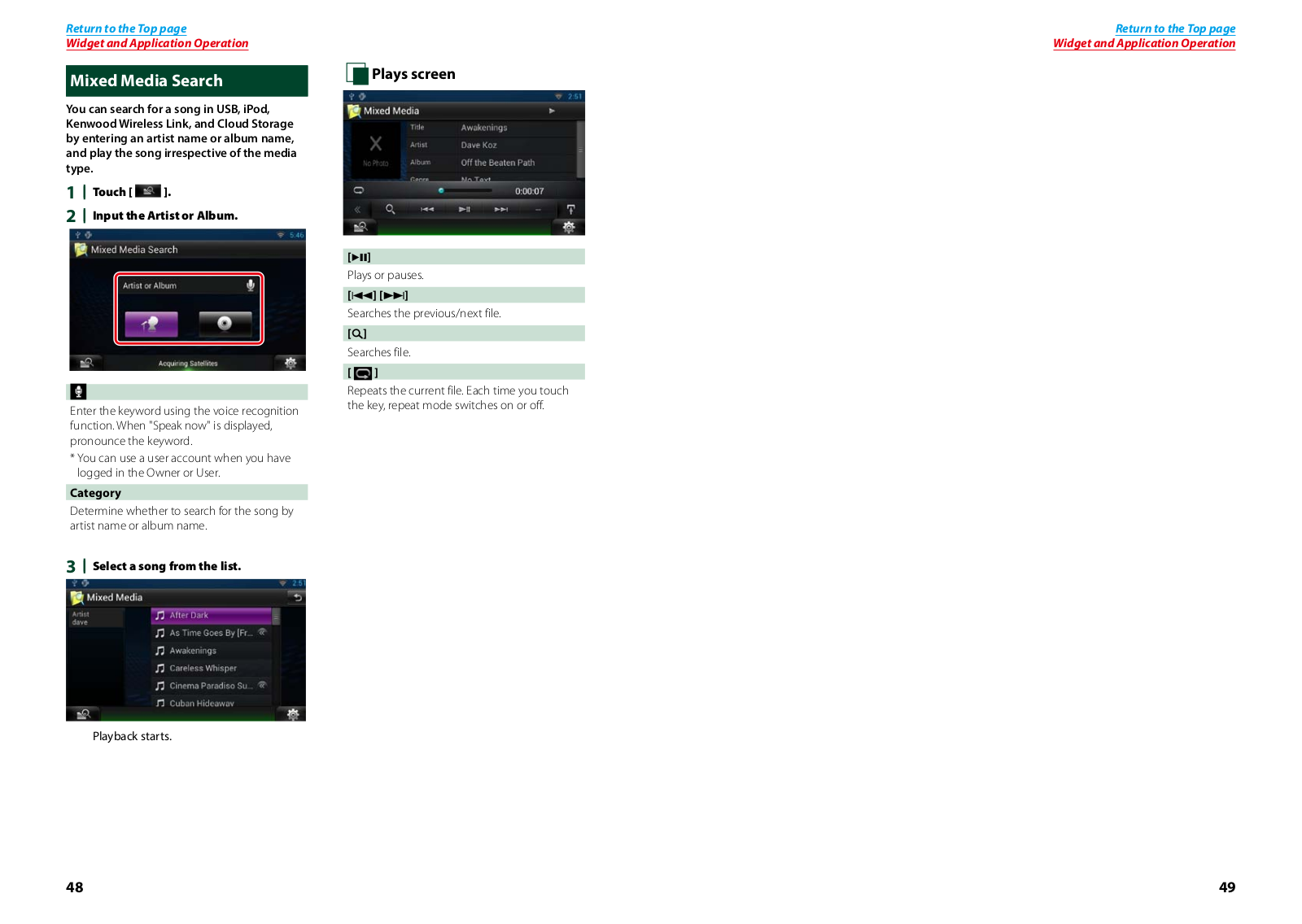Open the left 'Return to the Top page' link
1302x924 pixels.
pyautogui.click(x=126, y=28)
